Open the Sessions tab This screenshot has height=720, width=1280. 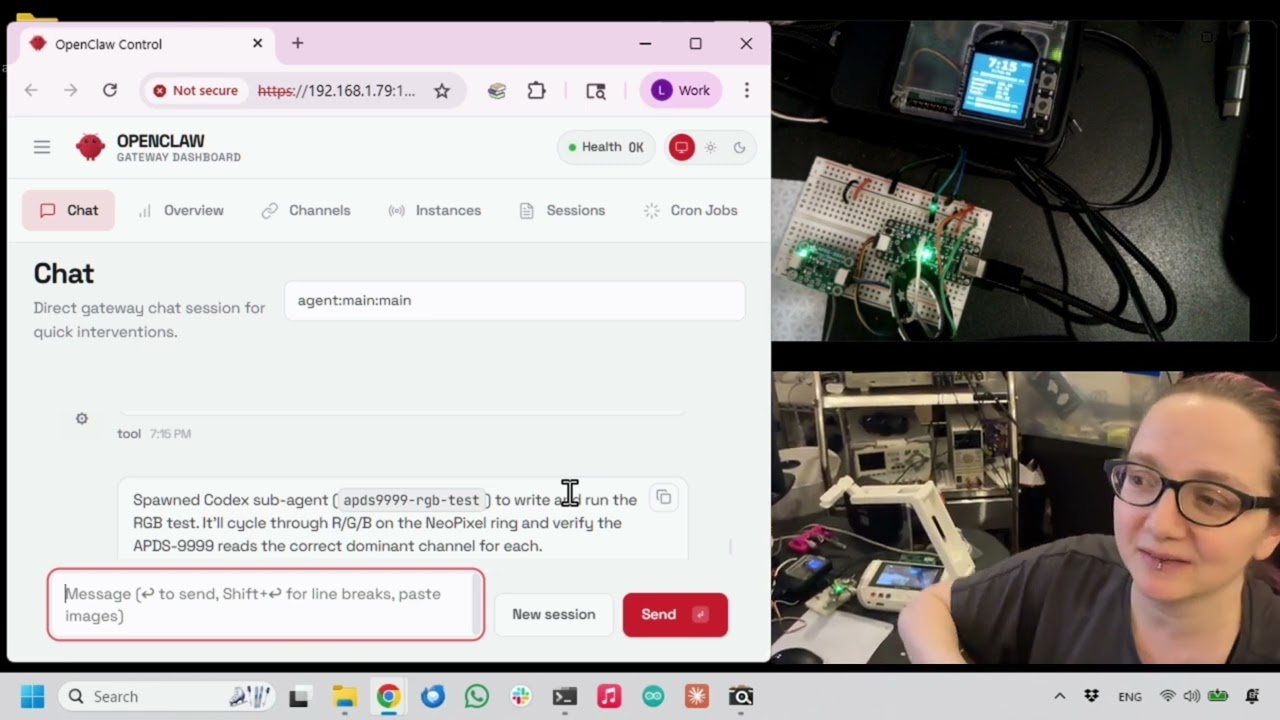[x=562, y=210]
